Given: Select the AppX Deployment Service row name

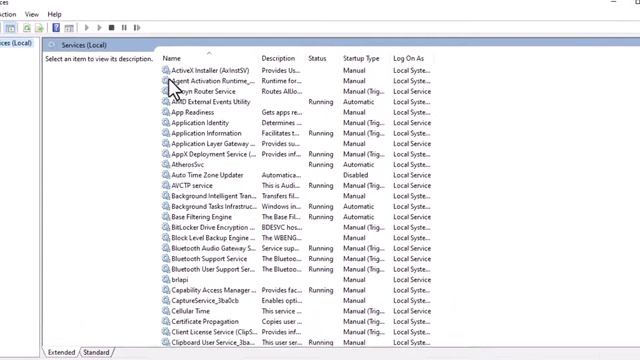Looking at the screenshot, I should coord(213,154).
